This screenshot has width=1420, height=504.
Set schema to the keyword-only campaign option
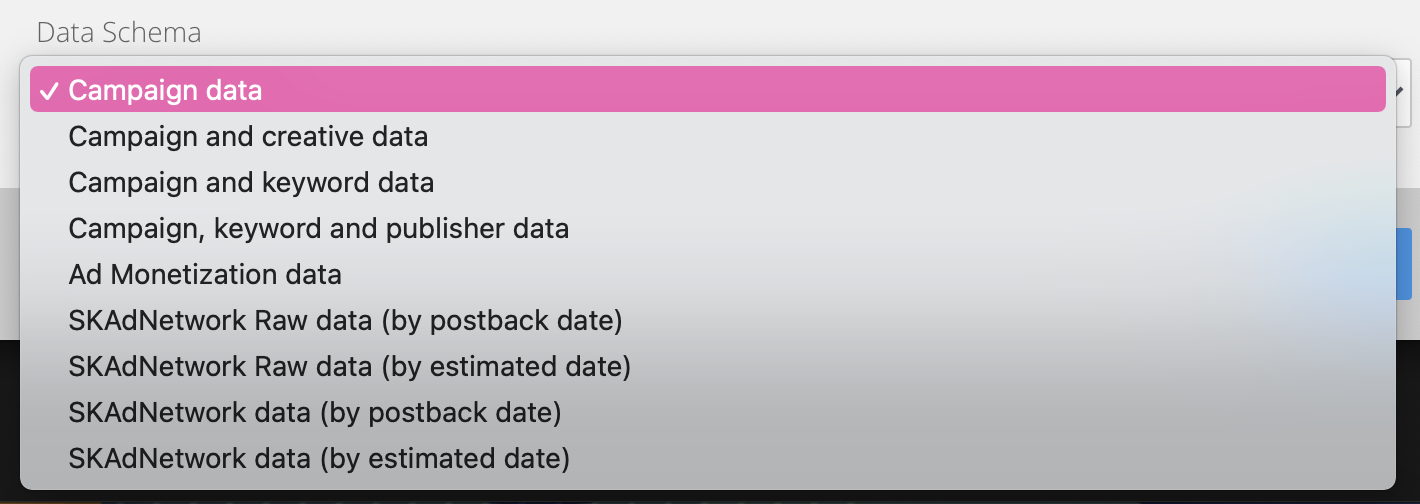[x=251, y=183]
